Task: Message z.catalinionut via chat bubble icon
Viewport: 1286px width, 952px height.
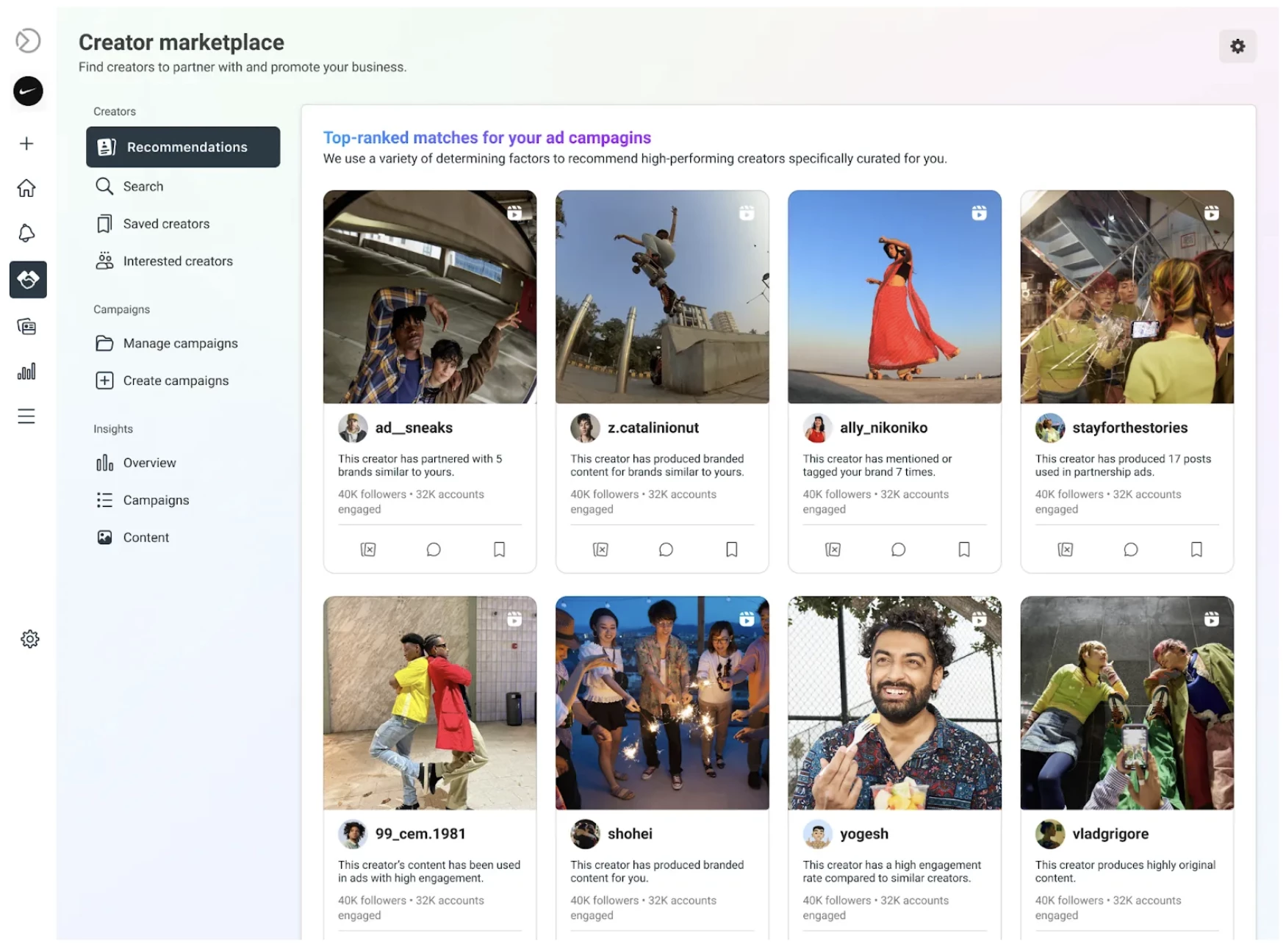Action: click(666, 549)
